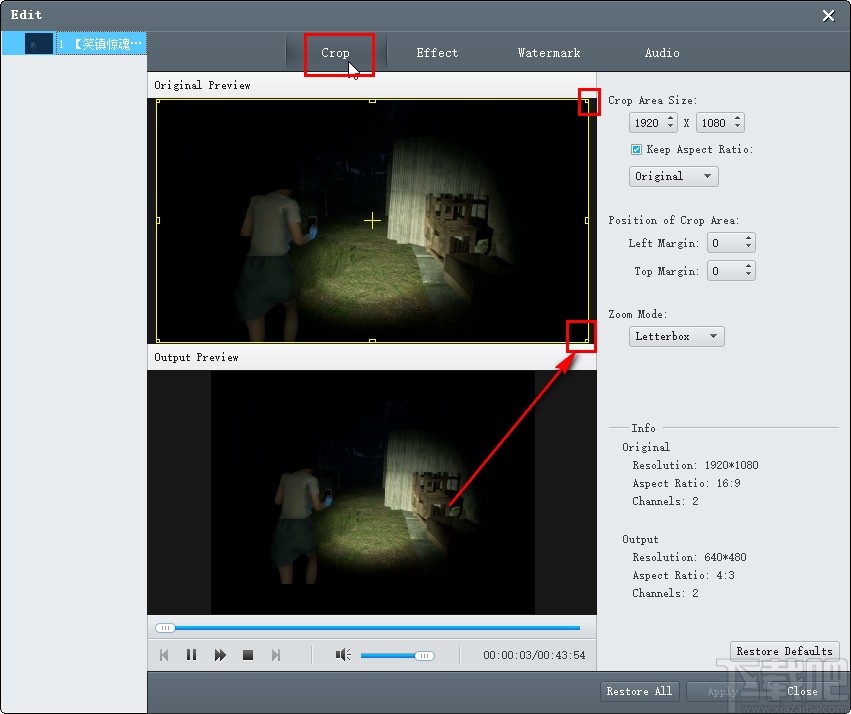The image size is (851, 714).
Task: Decrease Left Margin stepper down
Action: pos(748,247)
